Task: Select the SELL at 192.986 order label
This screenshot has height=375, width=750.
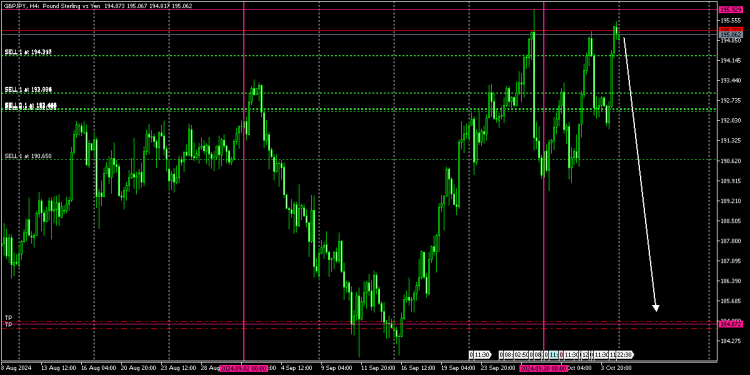Action: [28, 89]
